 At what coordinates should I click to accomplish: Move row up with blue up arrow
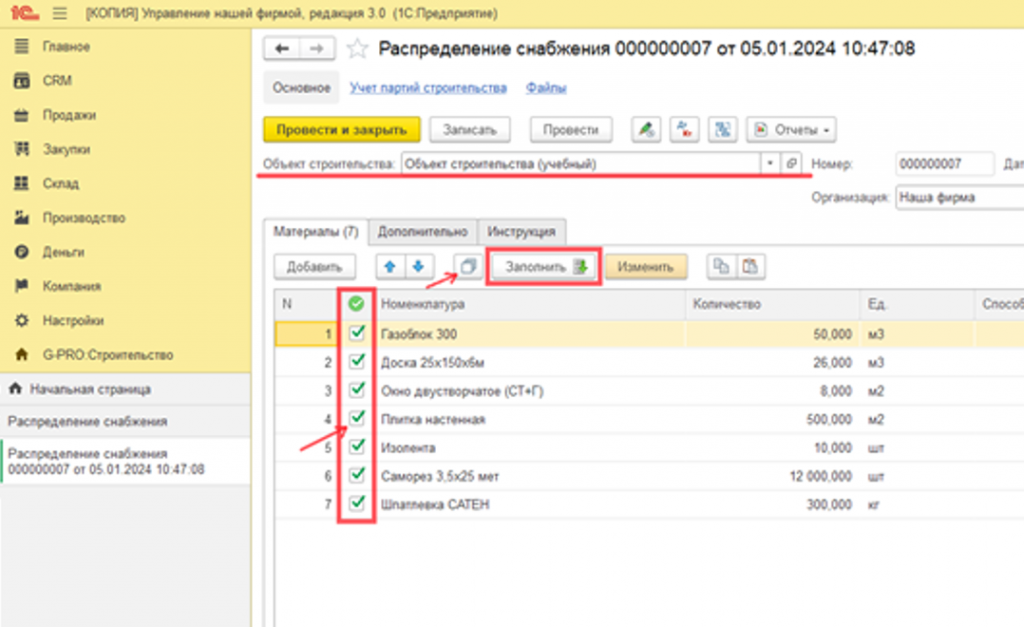click(x=390, y=267)
